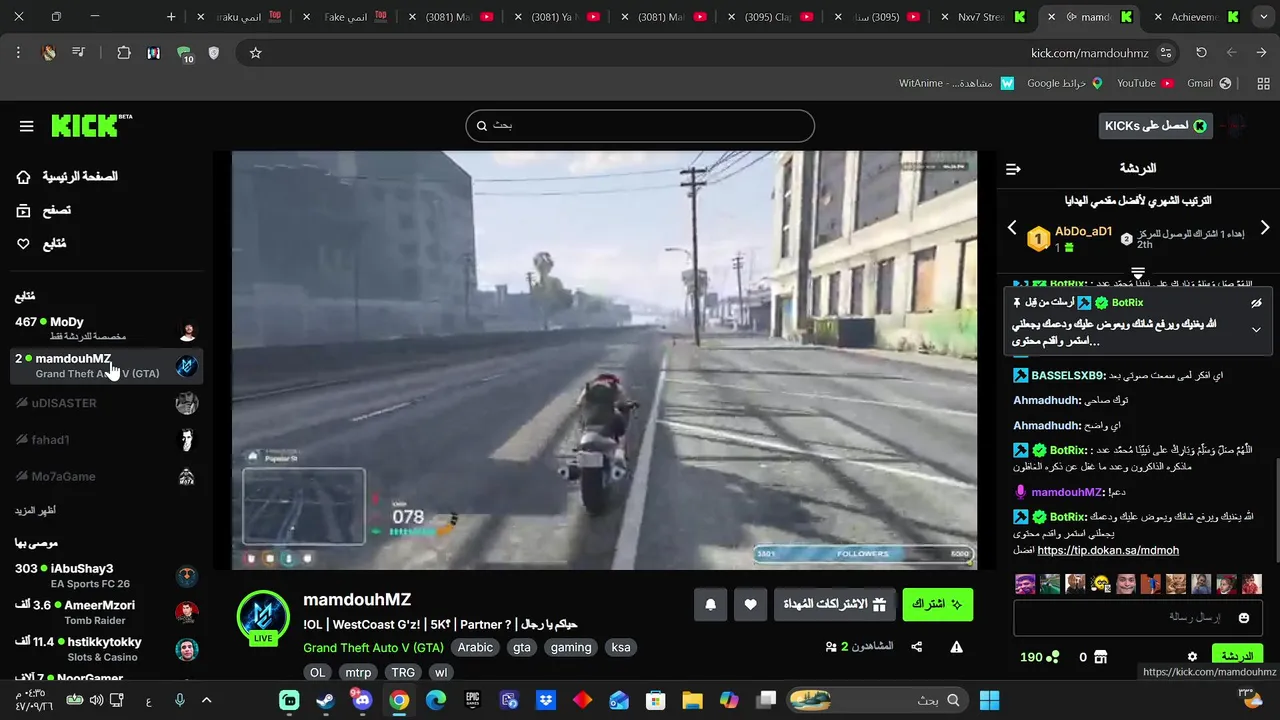1280x720 pixels.
Task: Click BASSELSXB9 username in chat
Action: click(x=1069, y=375)
